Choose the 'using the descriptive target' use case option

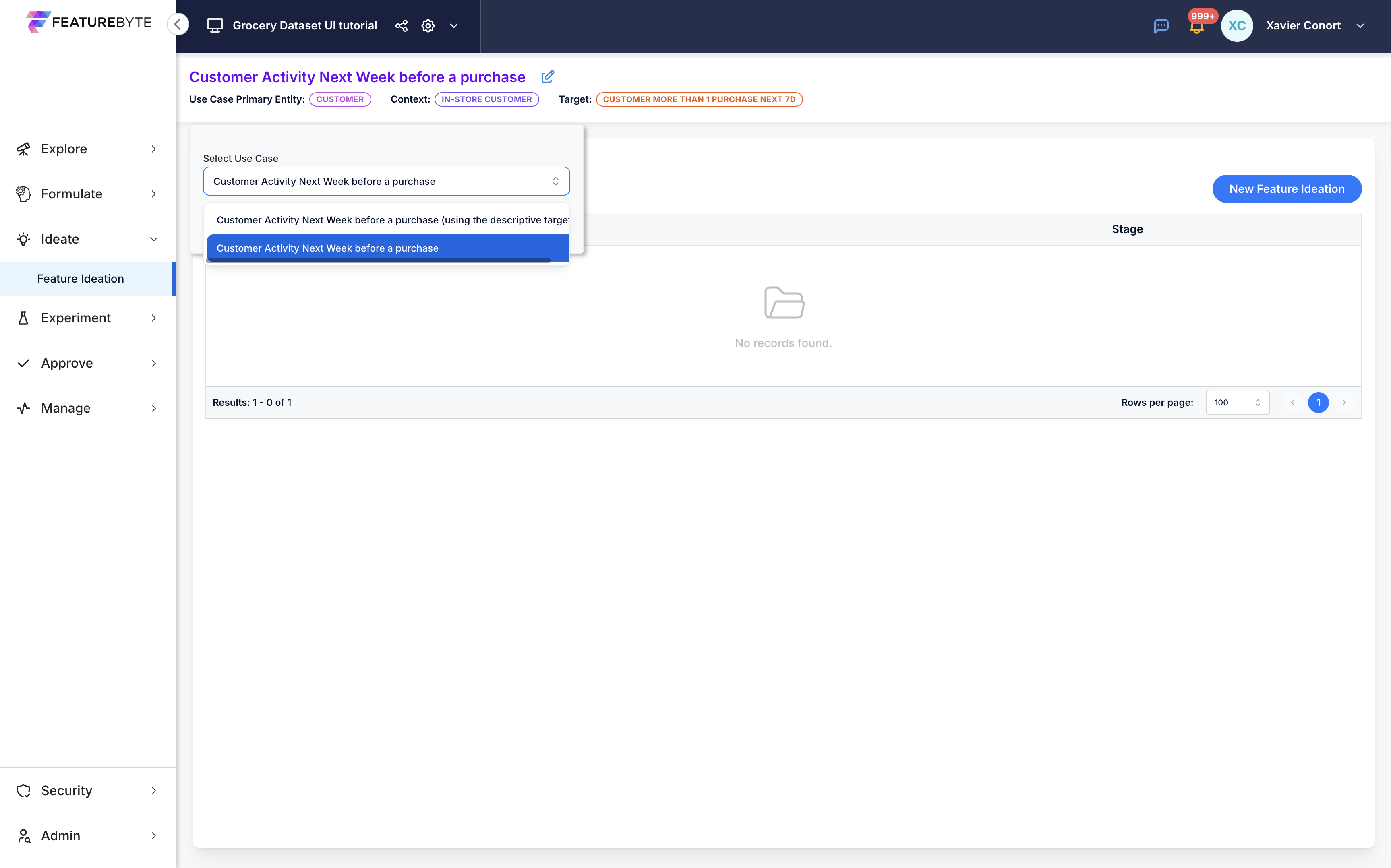click(388, 220)
